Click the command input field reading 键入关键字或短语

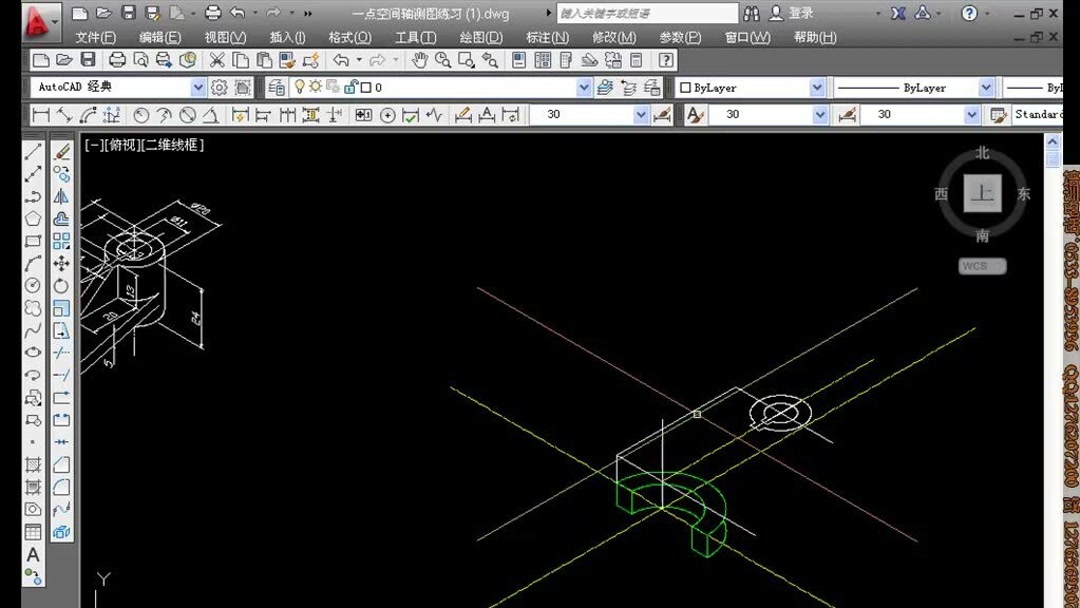point(645,13)
